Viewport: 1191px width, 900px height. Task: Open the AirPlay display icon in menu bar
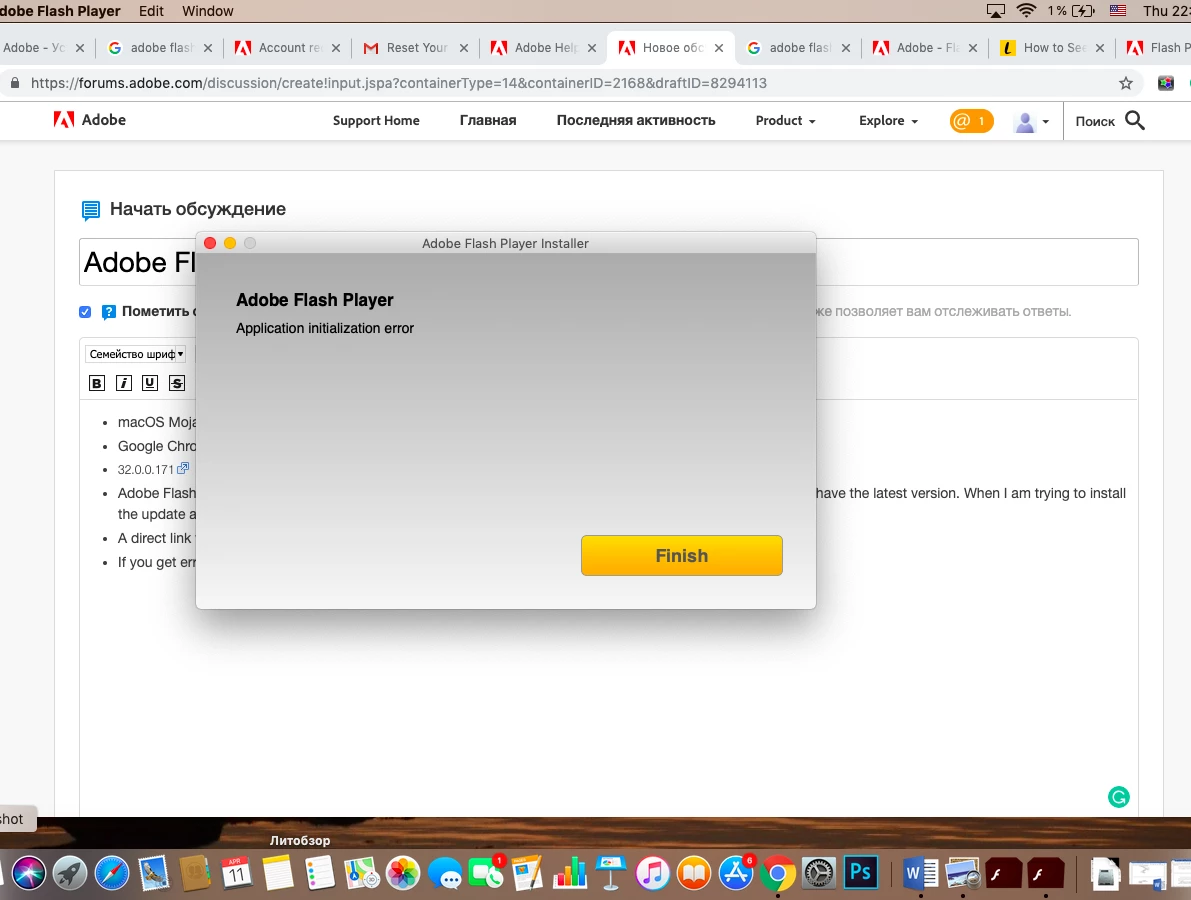[995, 11]
